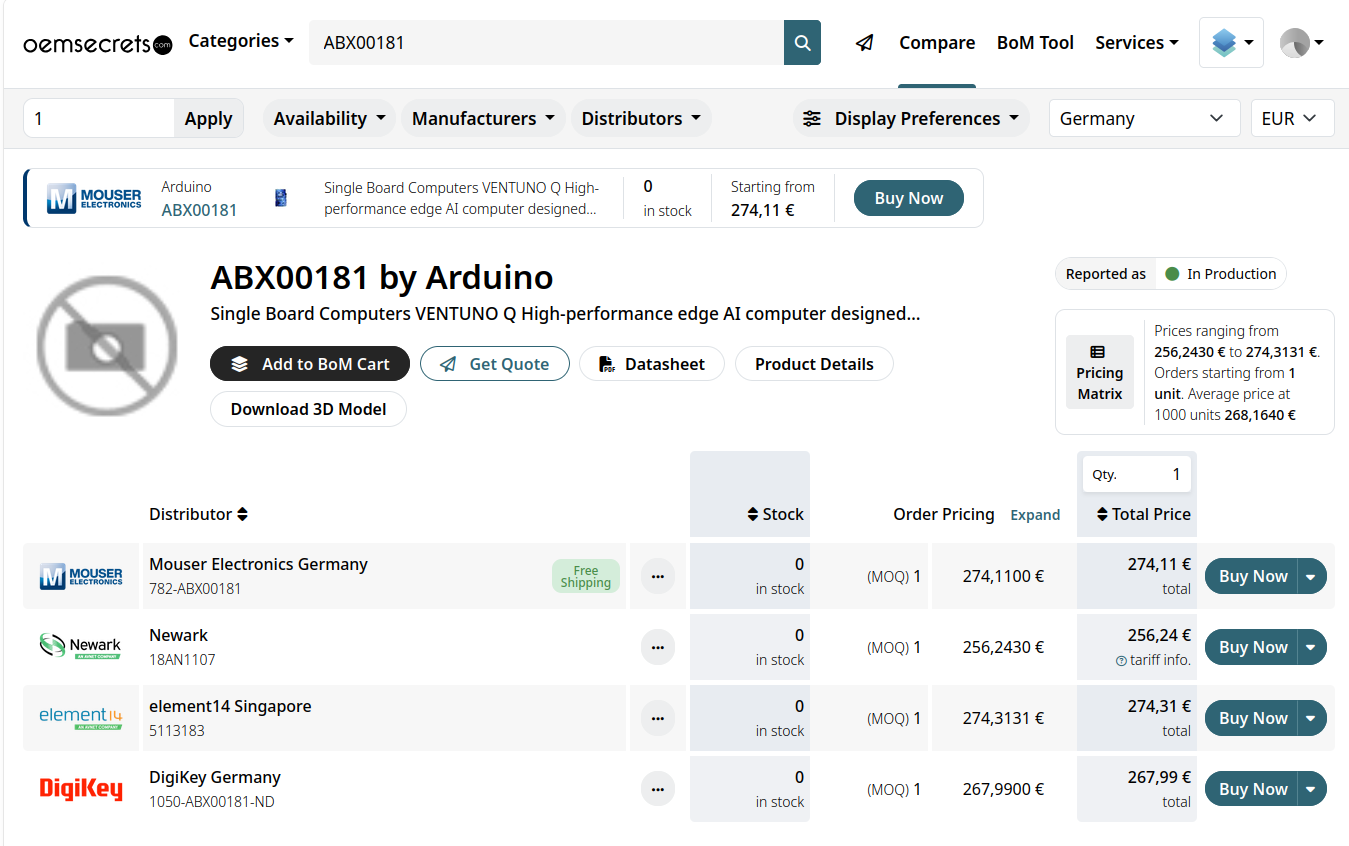Sort by Stock column

tap(775, 514)
